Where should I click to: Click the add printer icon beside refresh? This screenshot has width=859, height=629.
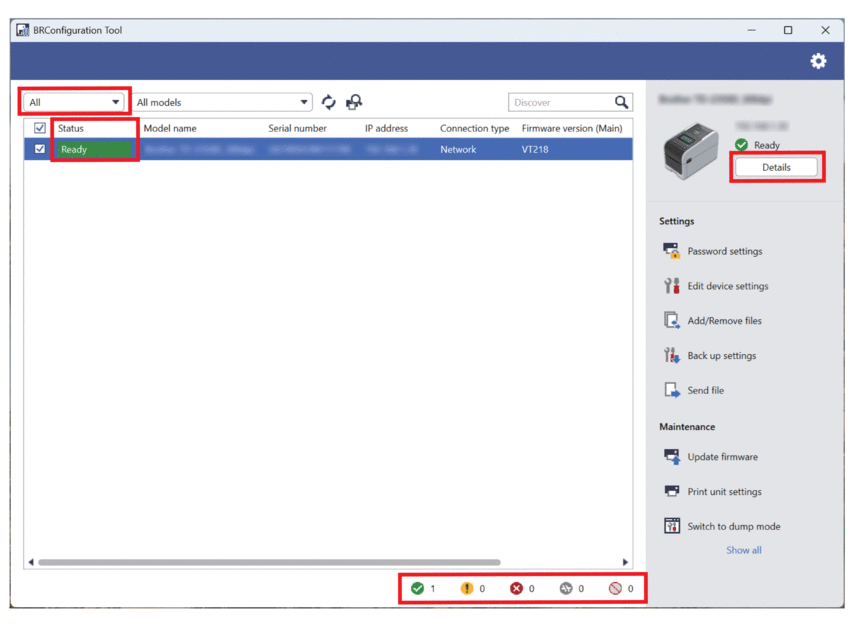pos(354,102)
